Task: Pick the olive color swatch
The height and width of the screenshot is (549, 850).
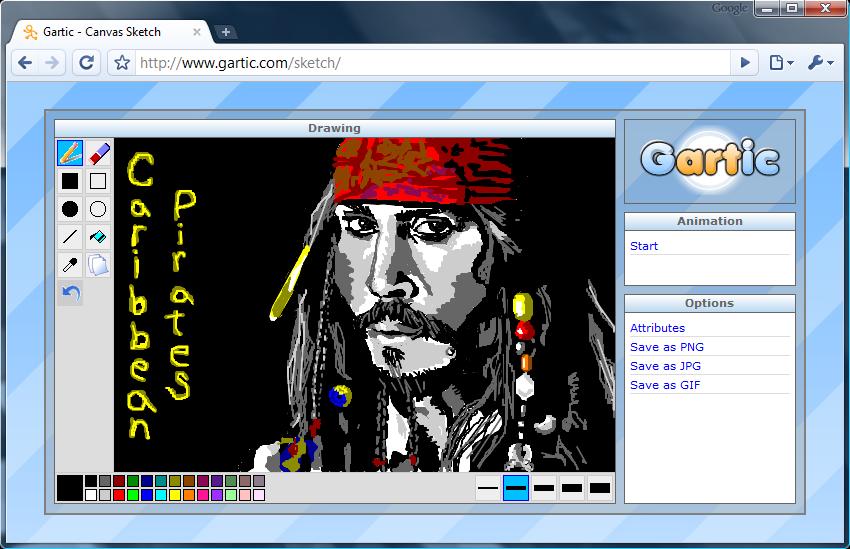Action: 175,481
